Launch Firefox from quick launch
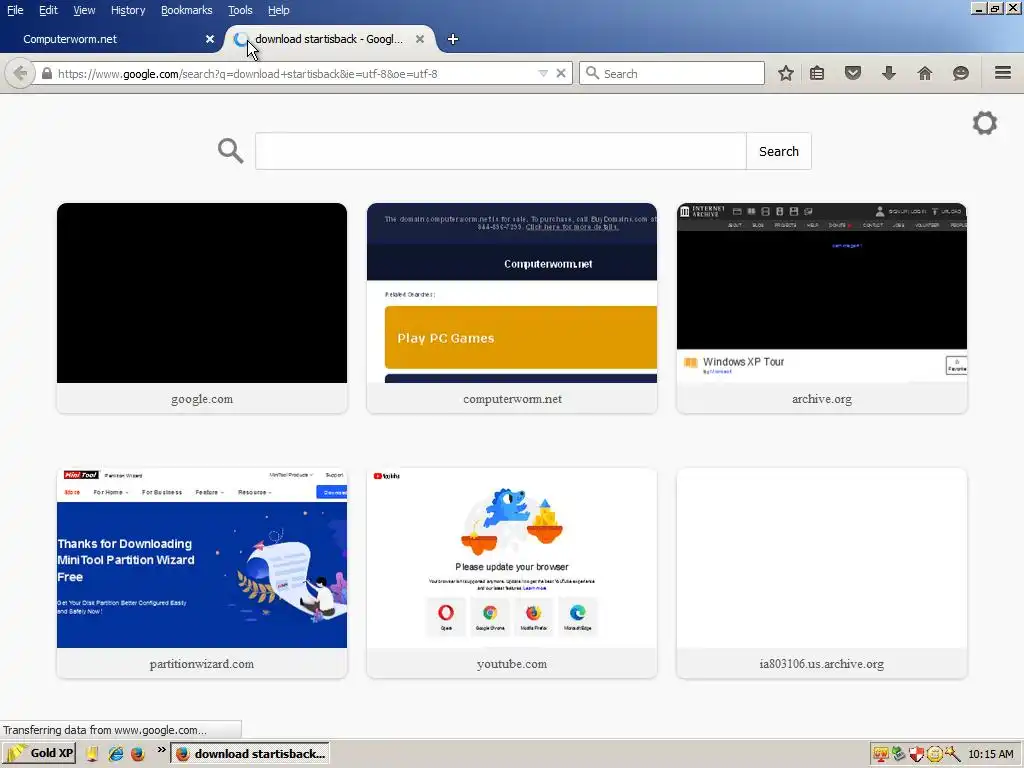 (137, 754)
